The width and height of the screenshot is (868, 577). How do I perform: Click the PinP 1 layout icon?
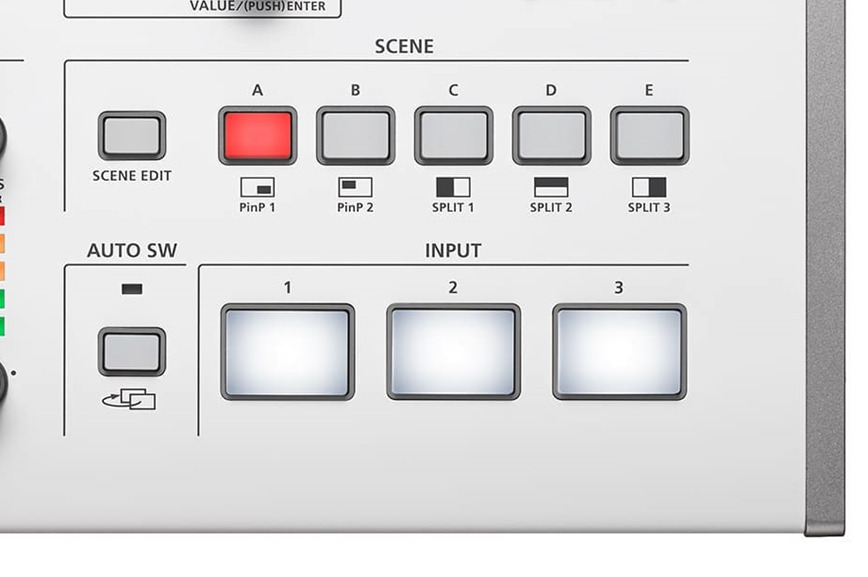point(257,187)
